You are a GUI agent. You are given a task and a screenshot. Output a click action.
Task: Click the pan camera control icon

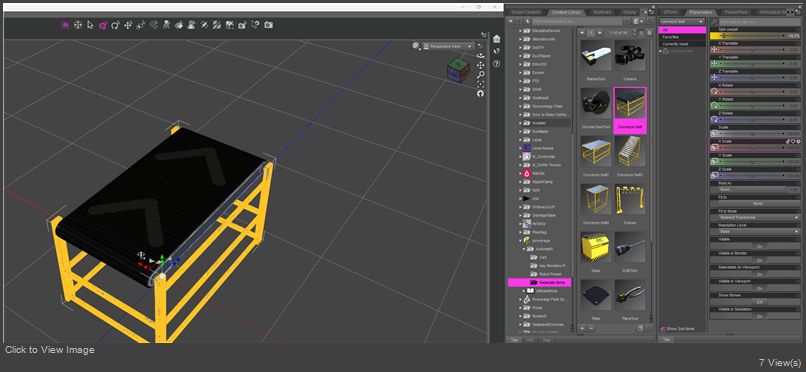(x=481, y=65)
